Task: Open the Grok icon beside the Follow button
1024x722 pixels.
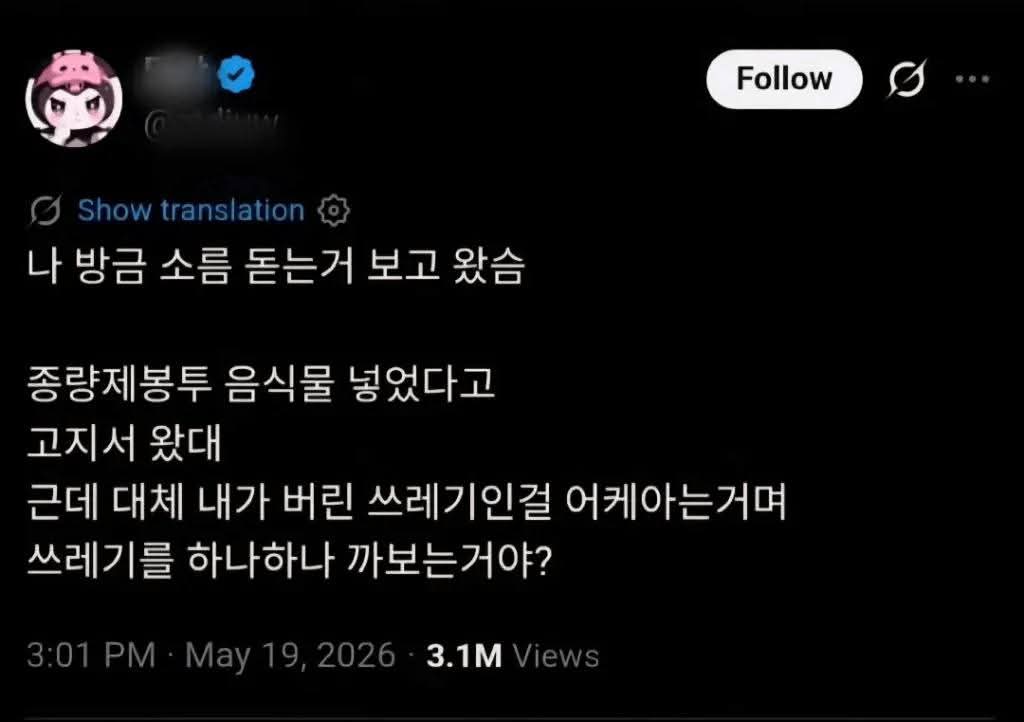Action: click(907, 78)
